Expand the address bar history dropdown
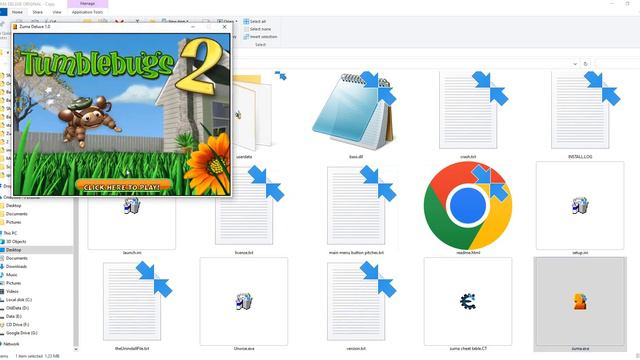The image size is (640, 360). [x=575, y=64]
